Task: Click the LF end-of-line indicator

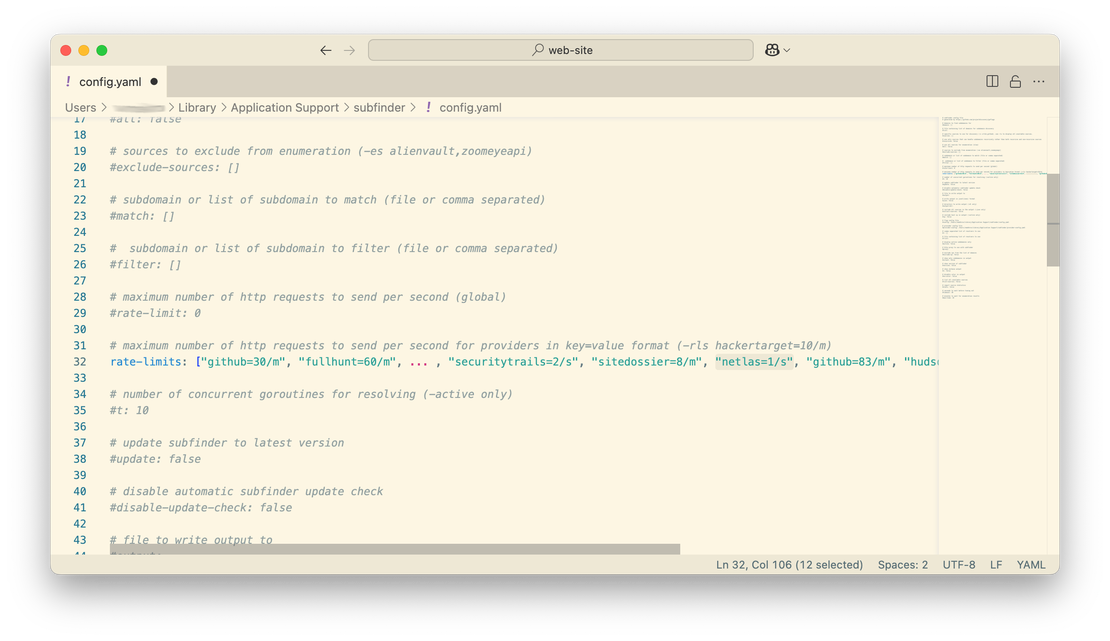Action: [x=996, y=565]
